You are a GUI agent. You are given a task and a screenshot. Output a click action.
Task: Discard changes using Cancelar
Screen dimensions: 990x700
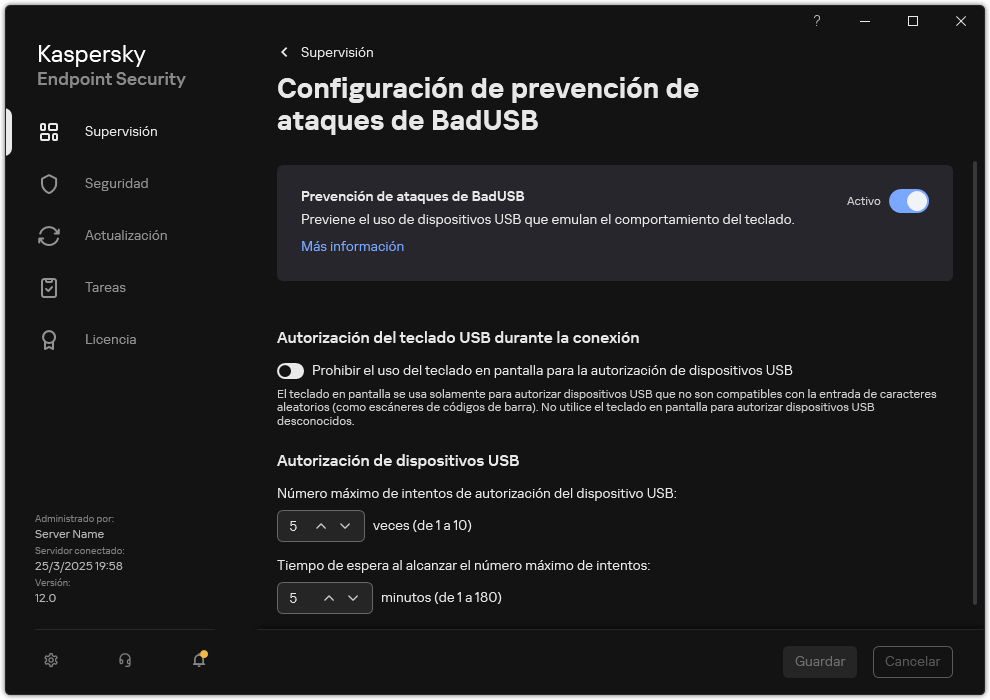point(912,661)
